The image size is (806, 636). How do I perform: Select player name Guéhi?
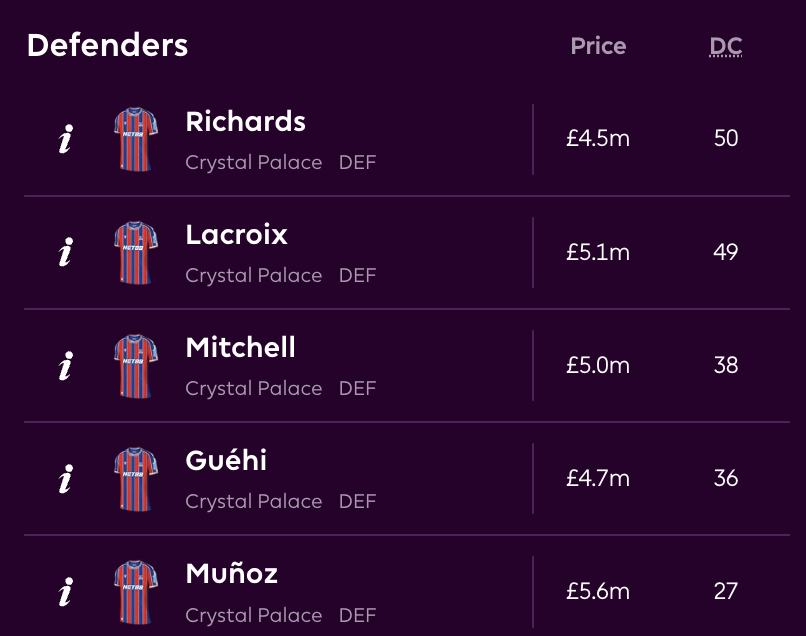tap(226, 461)
